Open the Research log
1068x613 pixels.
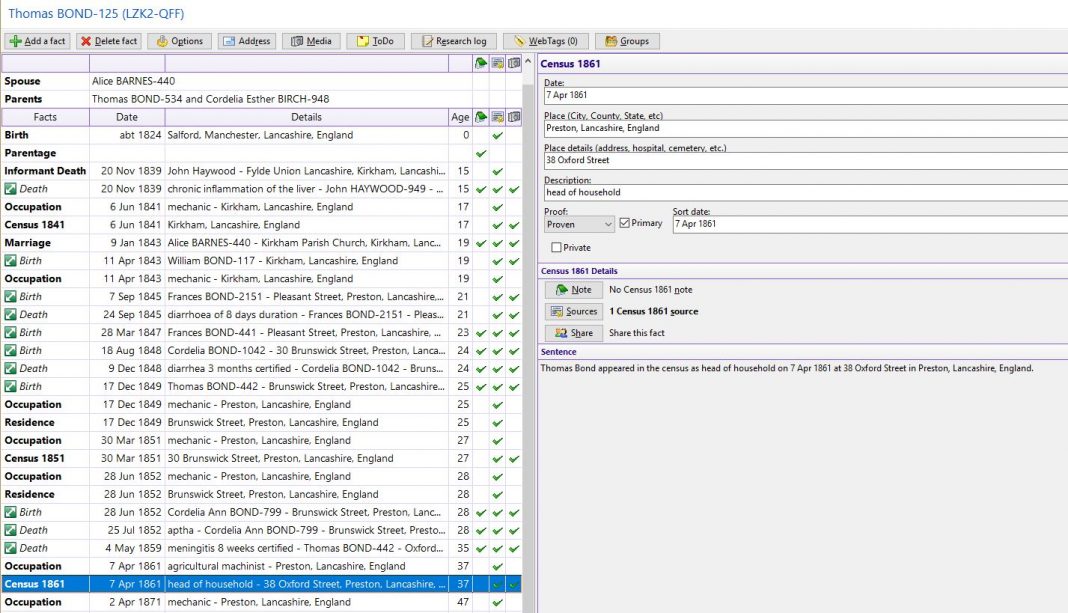pyautogui.click(x=454, y=41)
